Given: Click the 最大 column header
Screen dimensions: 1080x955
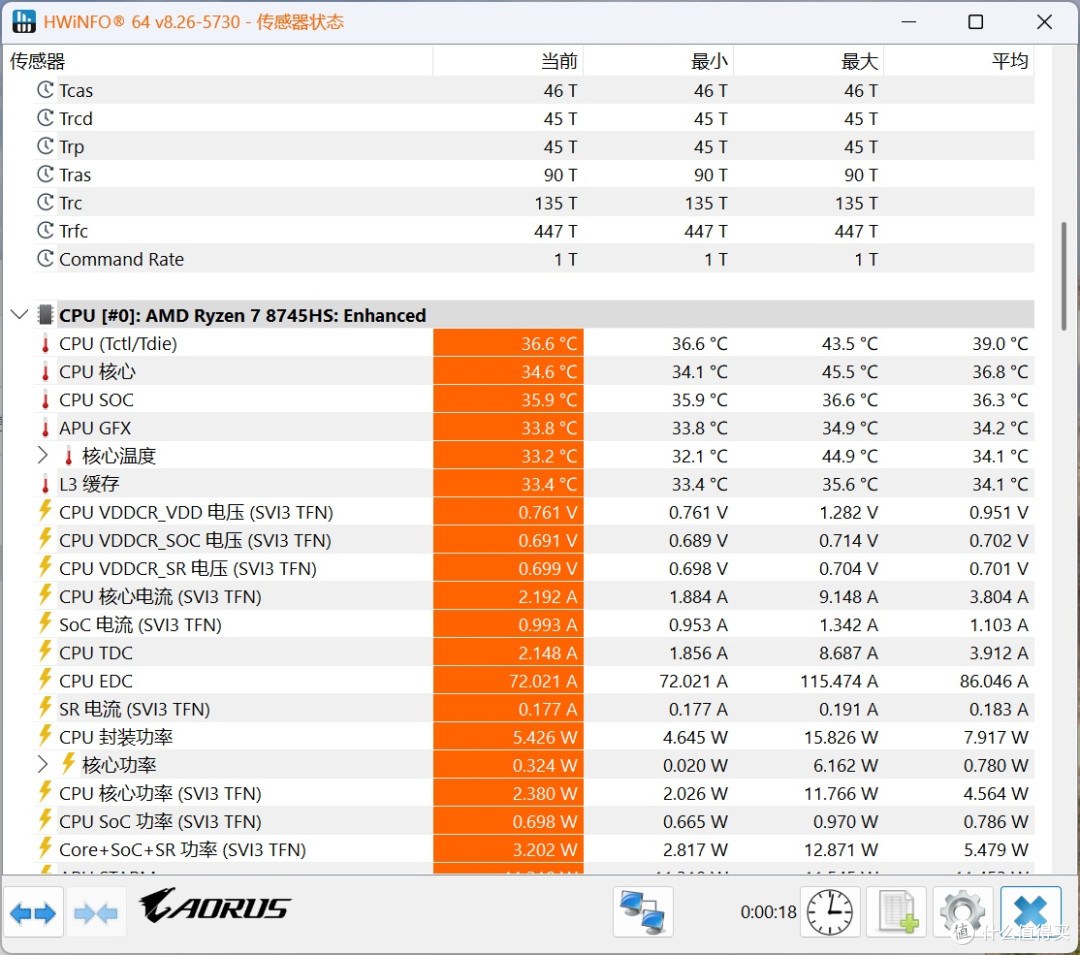Looking at the screenshot, I should coord(809,61).
